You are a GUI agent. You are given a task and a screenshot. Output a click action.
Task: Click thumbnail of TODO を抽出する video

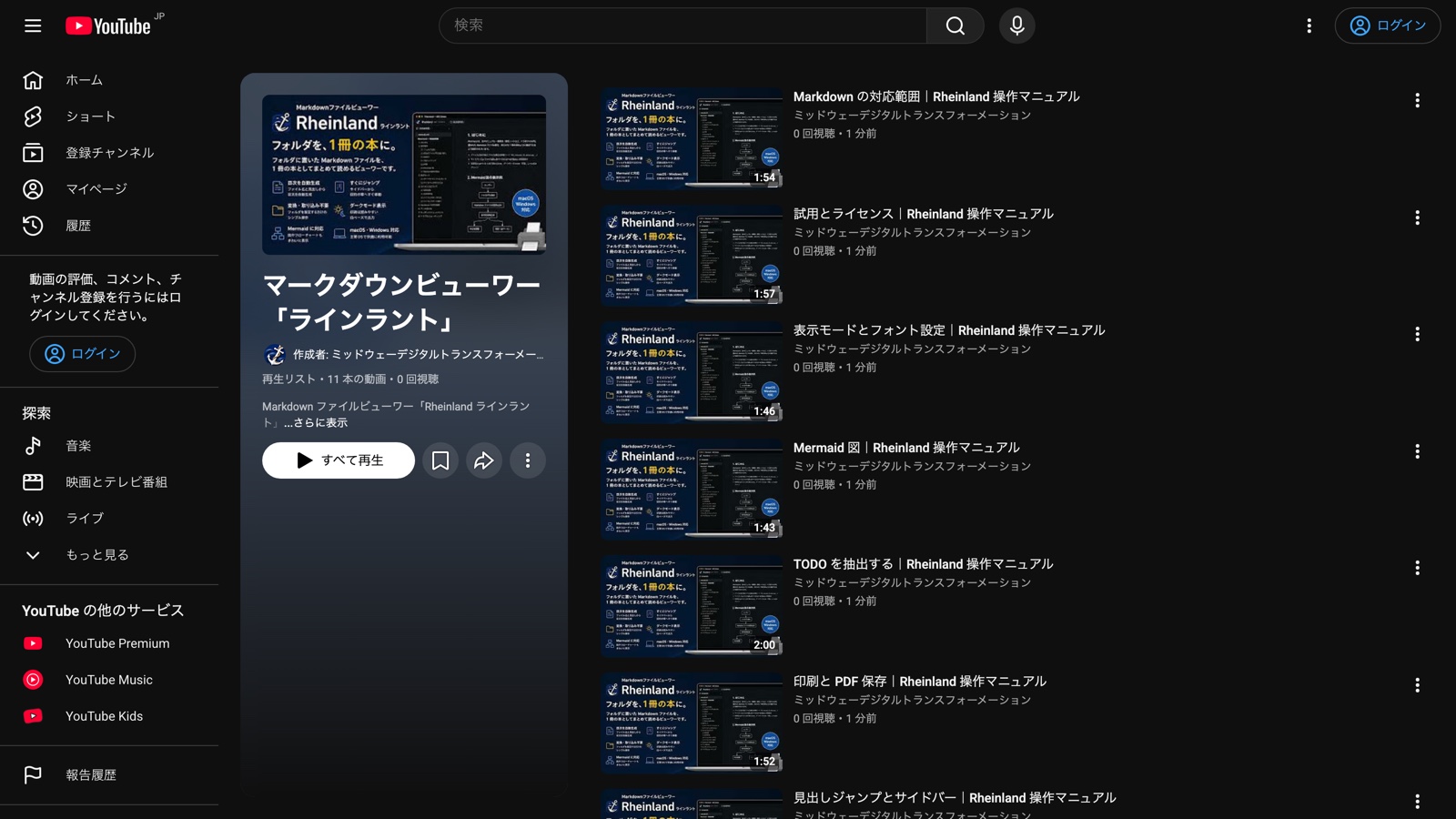[692, 606]
